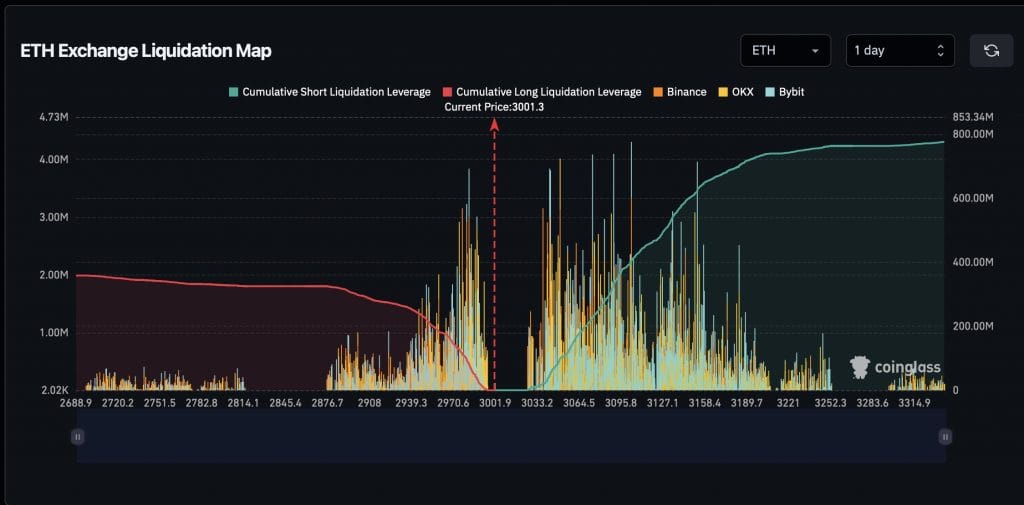The width and height of the screenshot is (1024, 505).
Task: Toggle Cumulative Short Liquidation Leverage legend
Action: tap(330, 92)
